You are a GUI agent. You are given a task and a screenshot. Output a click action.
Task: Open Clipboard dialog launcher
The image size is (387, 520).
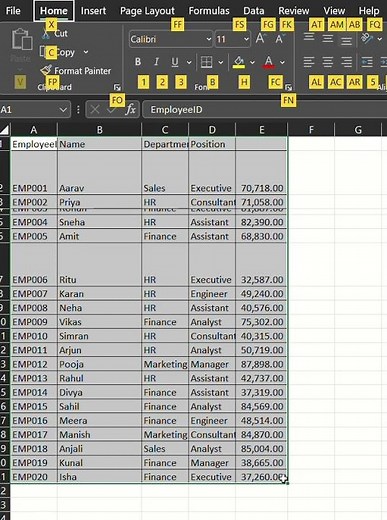(117, 87)
